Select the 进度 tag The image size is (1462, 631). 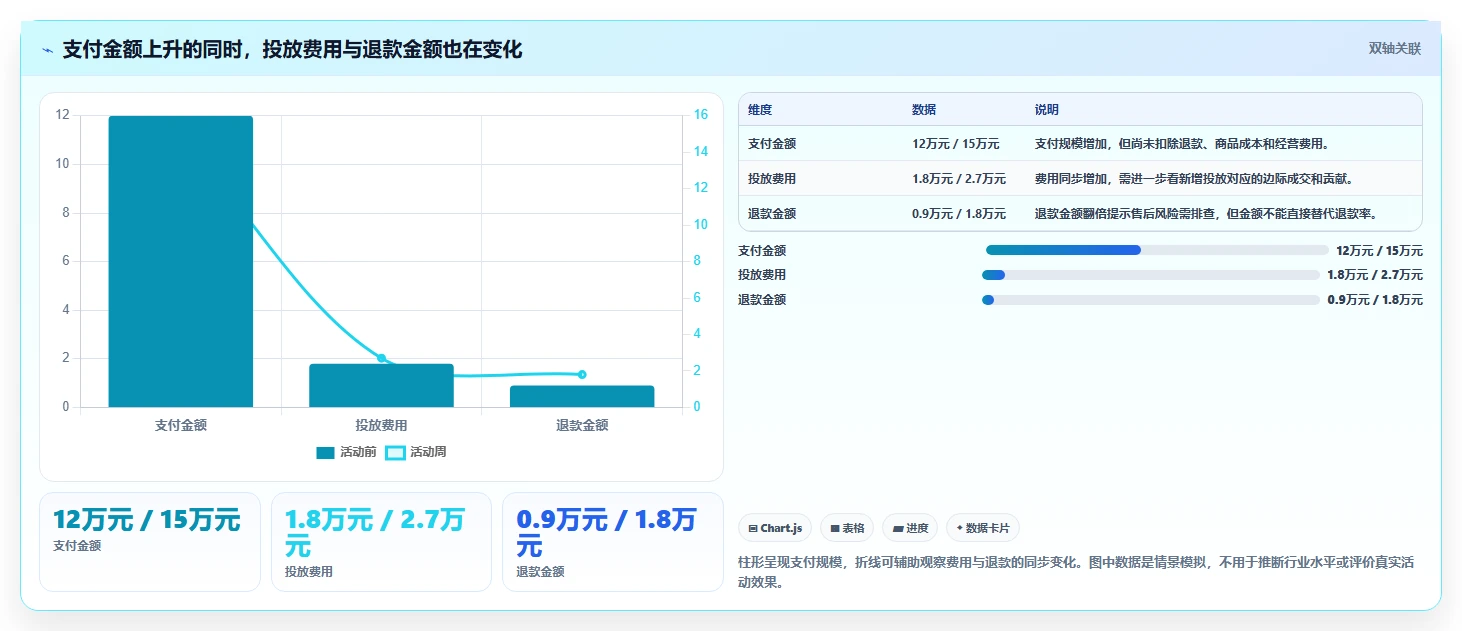click(x=910, y=528)
